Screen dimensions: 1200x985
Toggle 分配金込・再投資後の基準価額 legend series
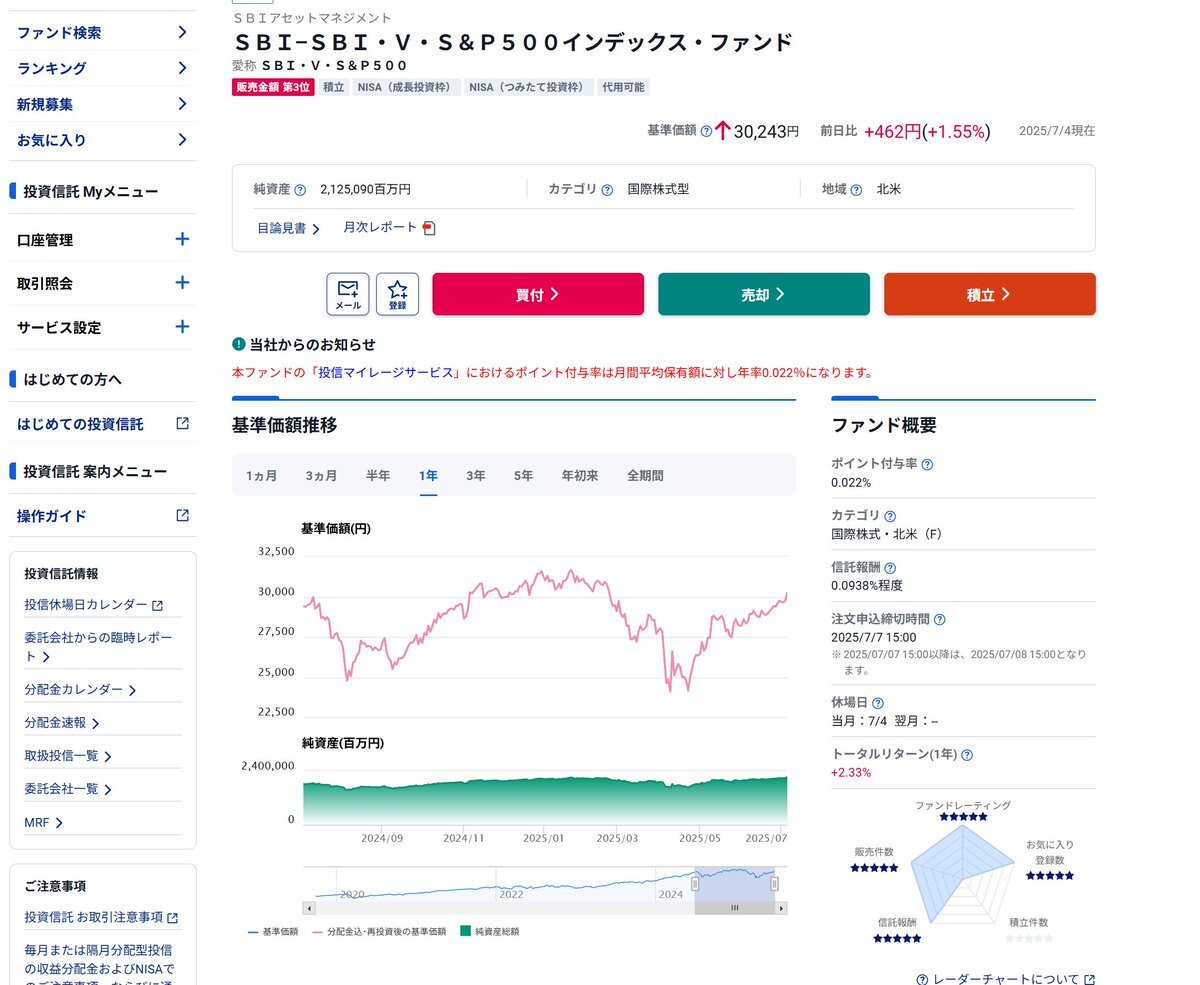(380, 932)
